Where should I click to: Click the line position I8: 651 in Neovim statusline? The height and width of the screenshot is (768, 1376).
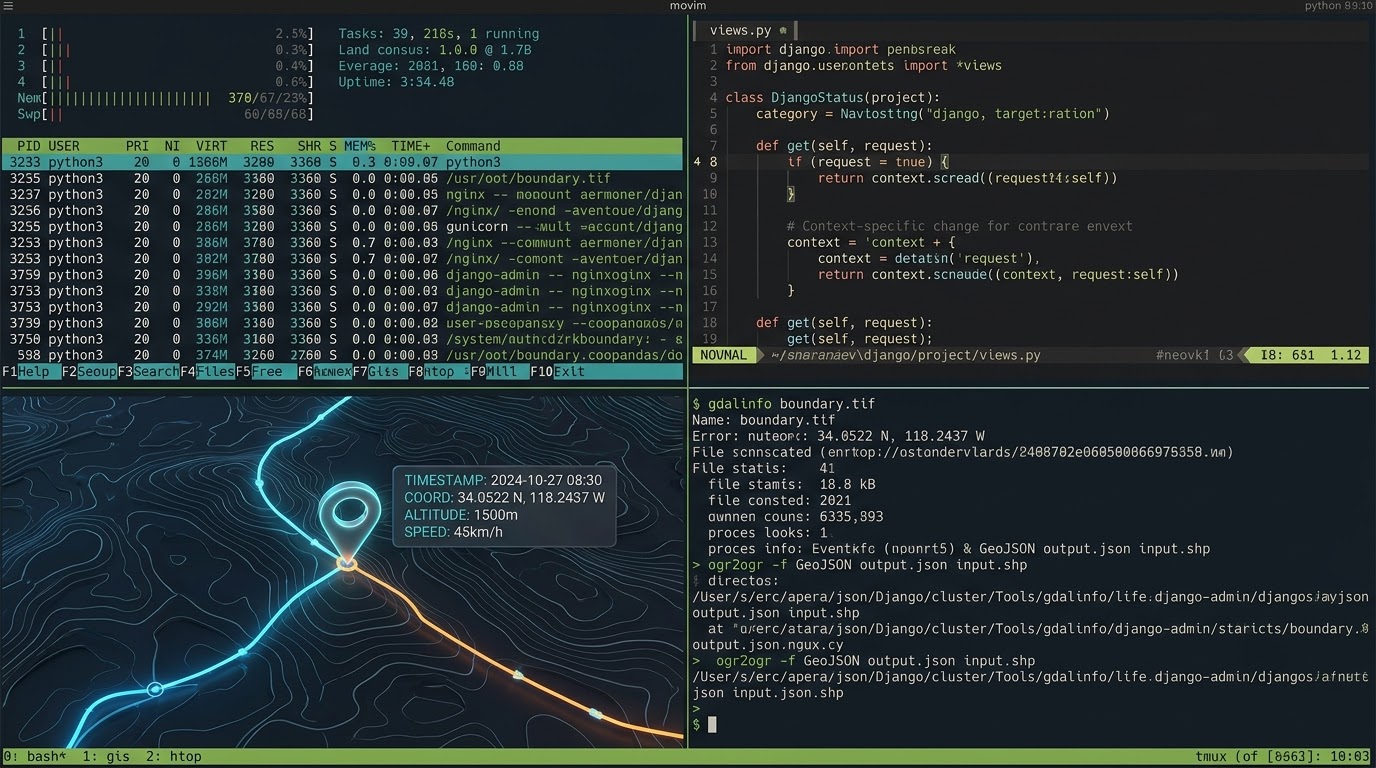pos(1287,355)
